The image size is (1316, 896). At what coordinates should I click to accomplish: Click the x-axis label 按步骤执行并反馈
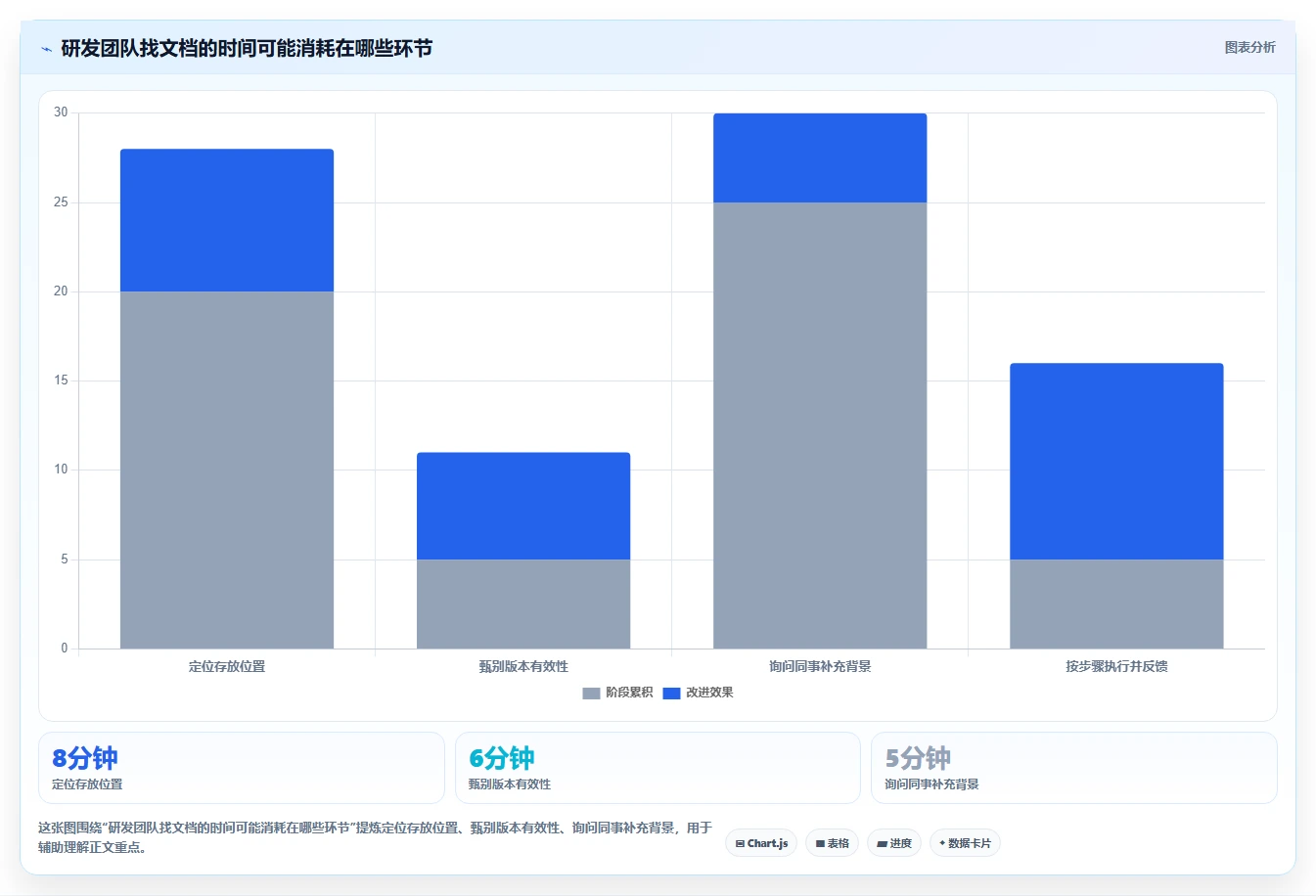tap(1116, 666)
